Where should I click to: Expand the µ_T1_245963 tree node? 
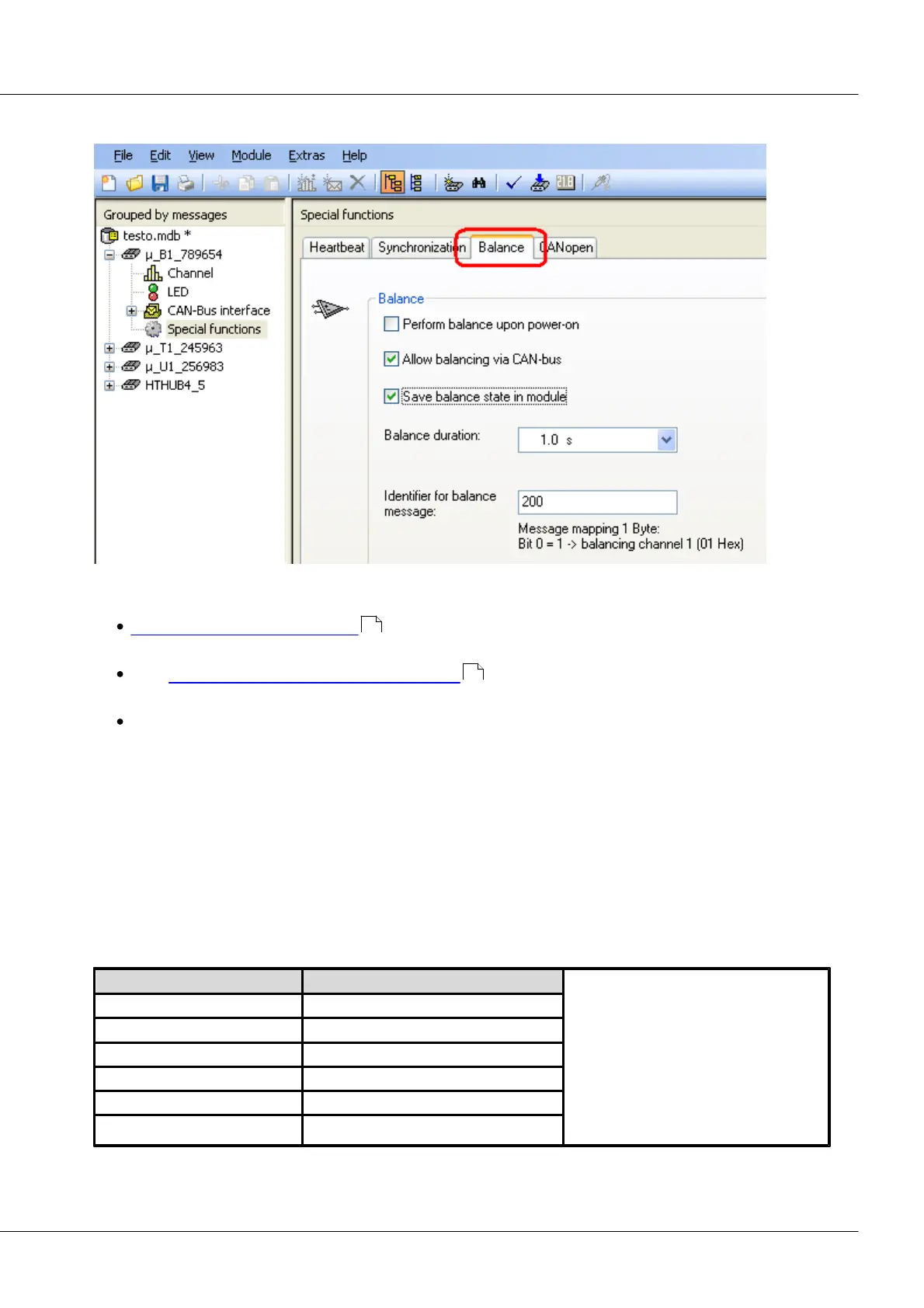[109, 348]
